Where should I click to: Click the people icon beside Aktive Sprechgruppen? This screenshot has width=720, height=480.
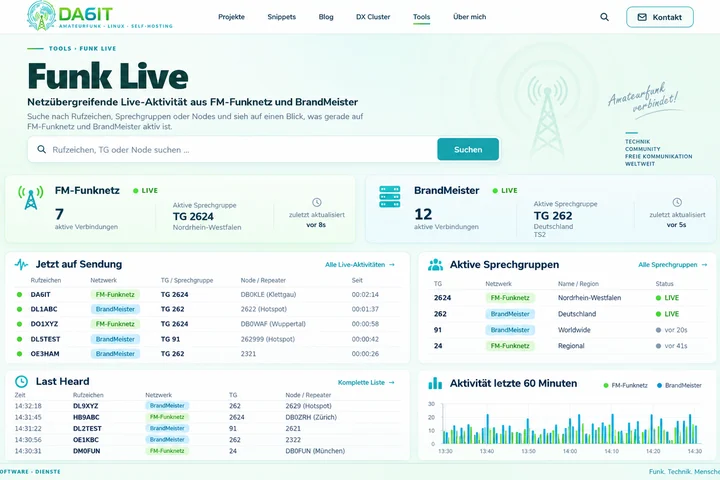coord(435,265)
